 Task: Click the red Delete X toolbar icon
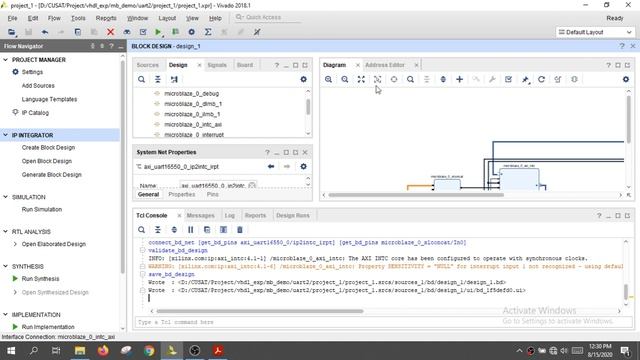(110, 32)
